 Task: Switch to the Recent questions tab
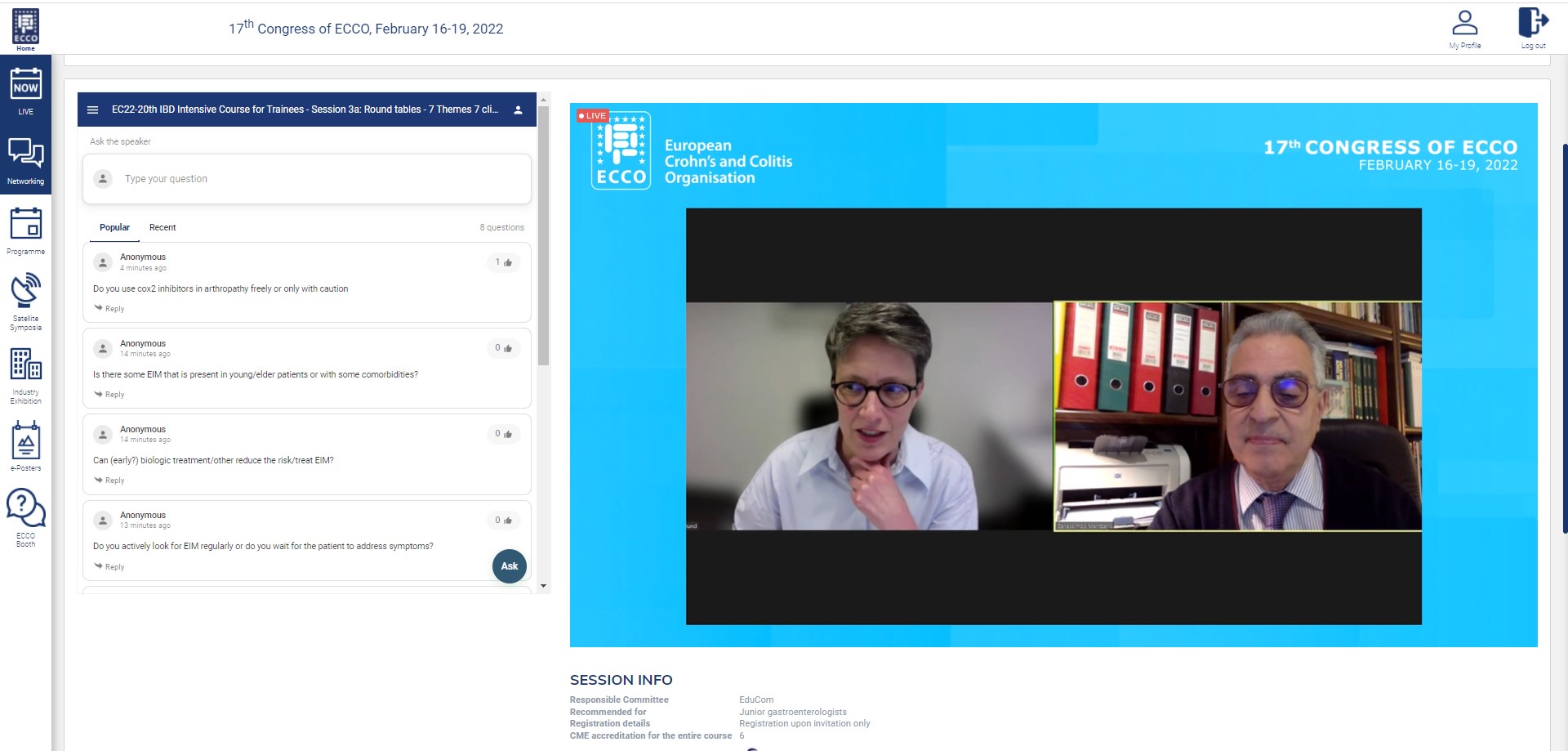pos(163,227)
